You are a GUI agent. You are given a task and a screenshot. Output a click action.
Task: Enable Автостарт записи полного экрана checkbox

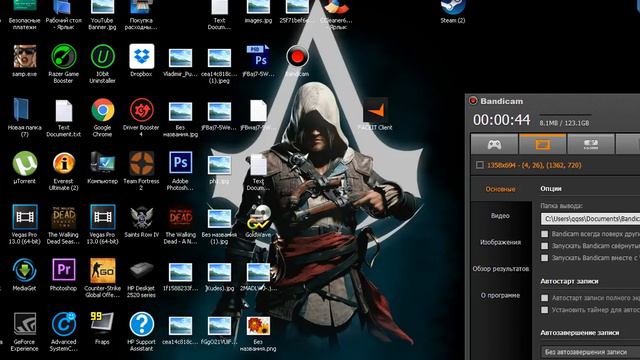click(544, 298)
